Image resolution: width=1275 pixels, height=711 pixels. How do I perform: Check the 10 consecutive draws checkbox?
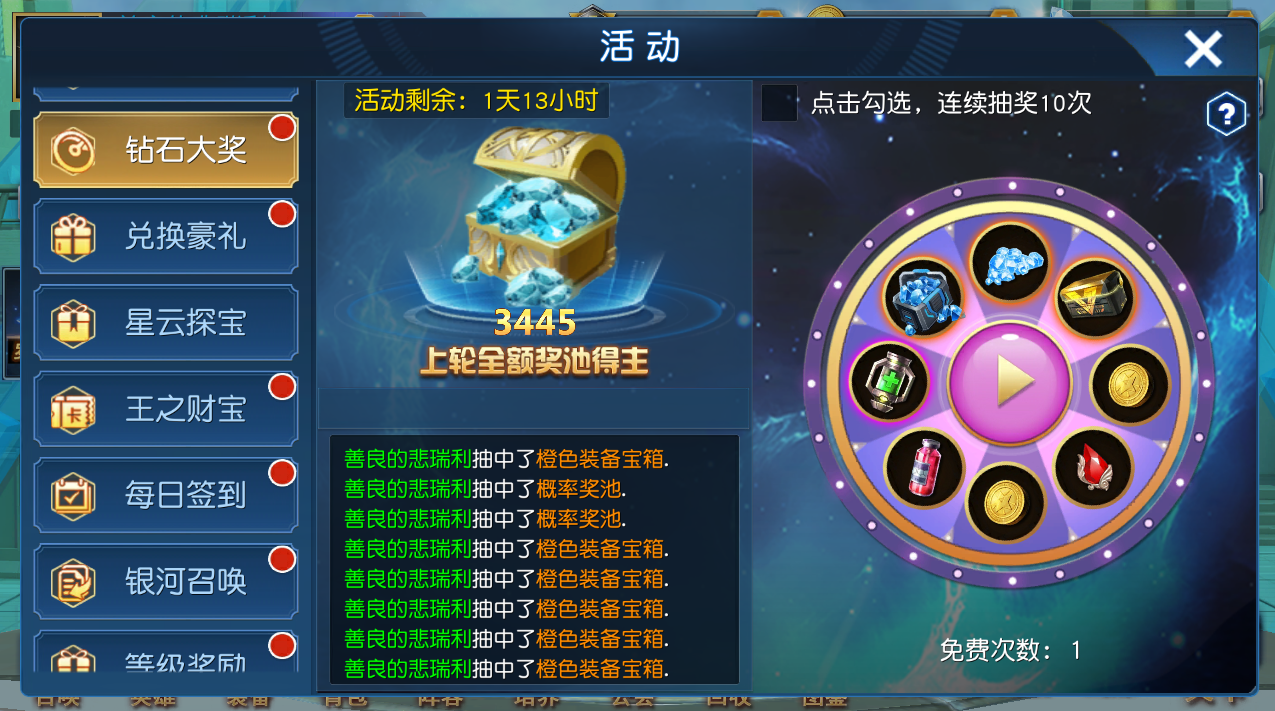[x=779, y=103]
